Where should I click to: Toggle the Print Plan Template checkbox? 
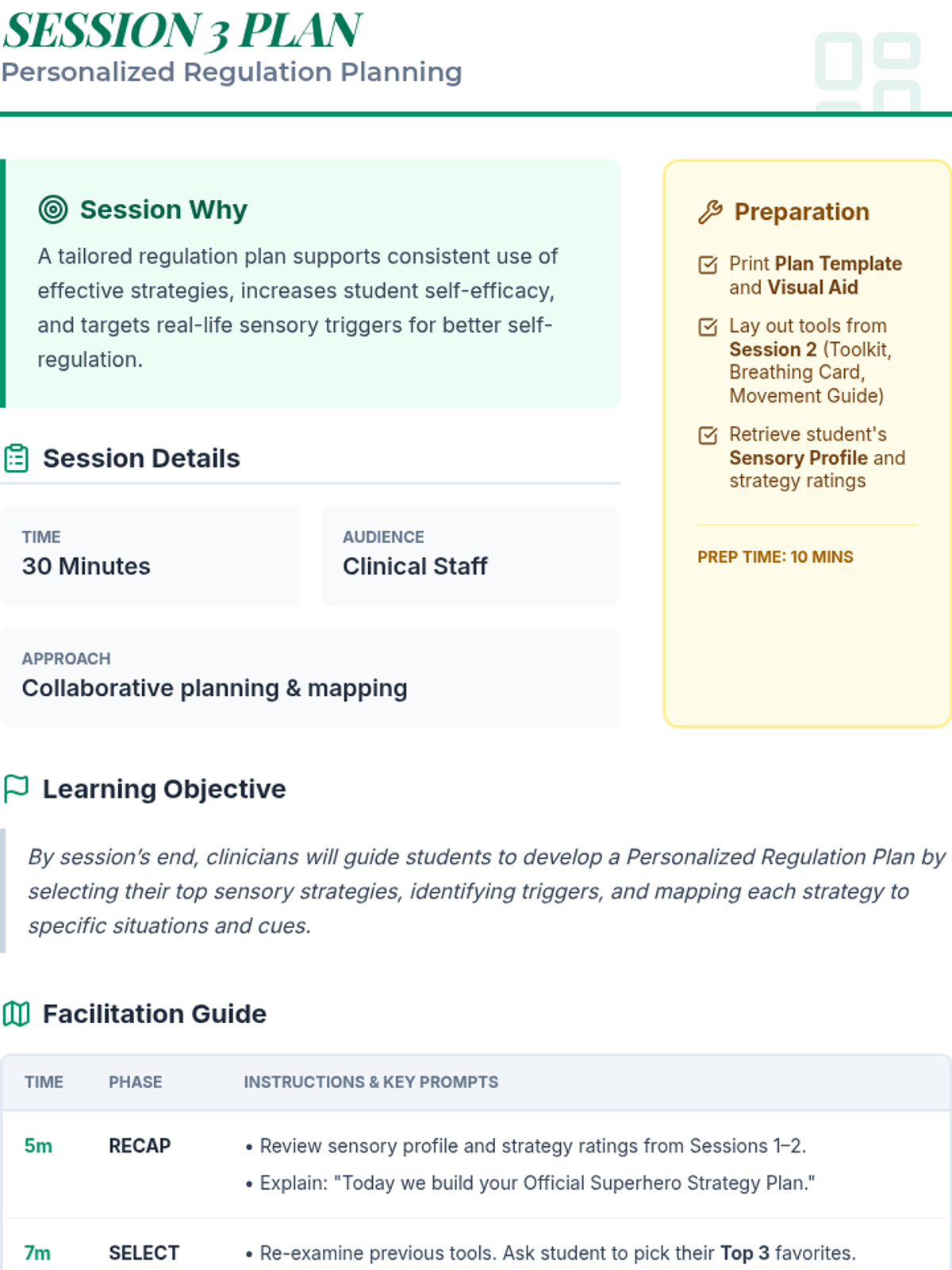pos(708,264)
